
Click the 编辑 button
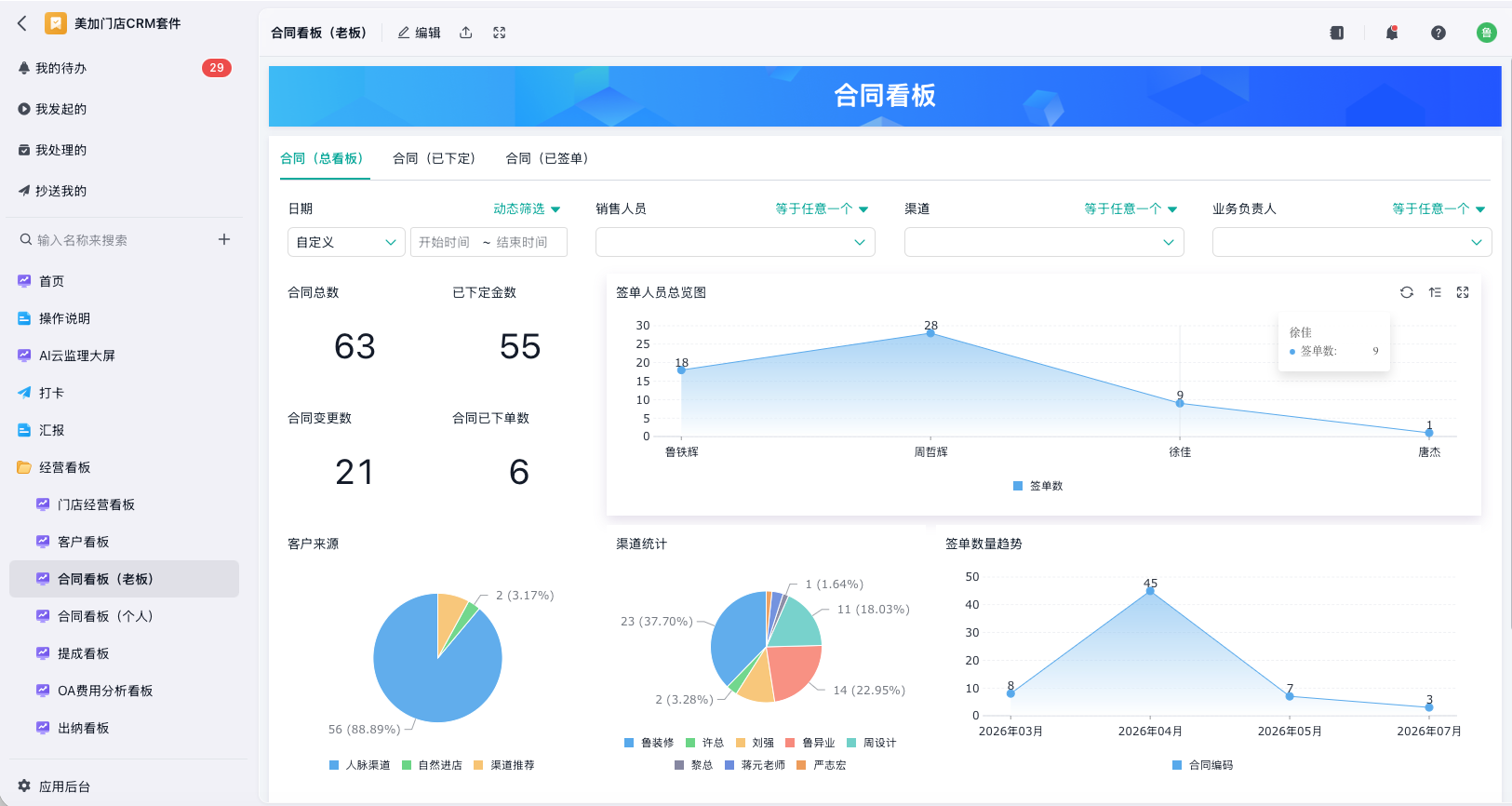coord(420,33)
